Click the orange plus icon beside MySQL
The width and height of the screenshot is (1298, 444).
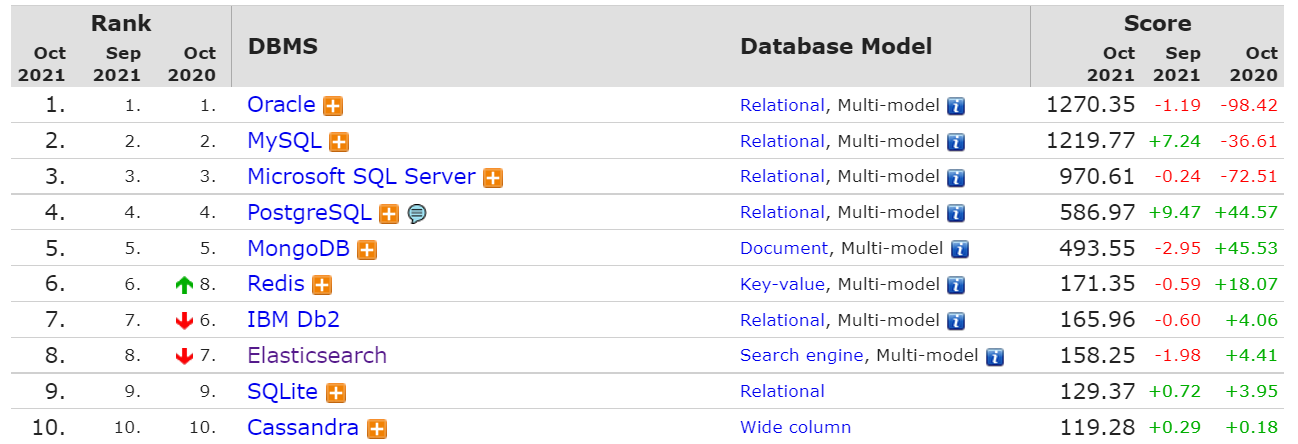click(x=339, y=142)
